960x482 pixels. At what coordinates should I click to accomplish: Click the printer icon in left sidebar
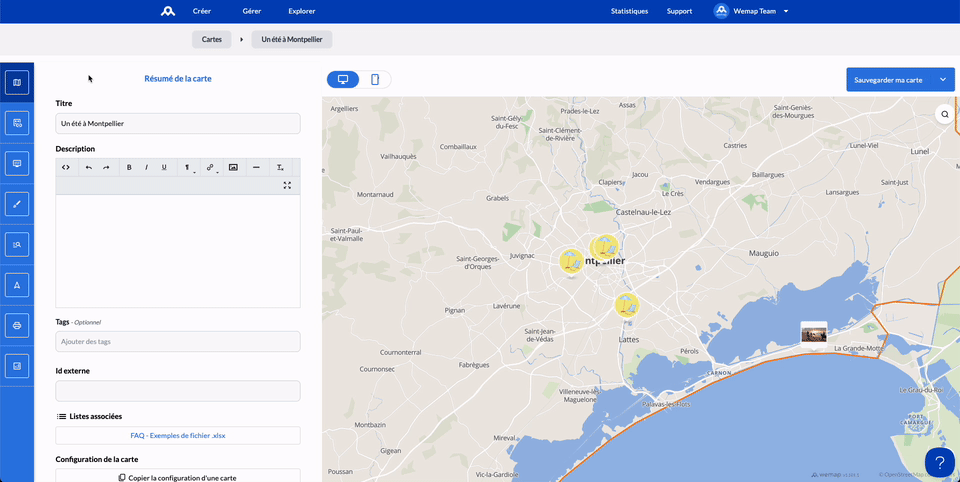point(17,326)
